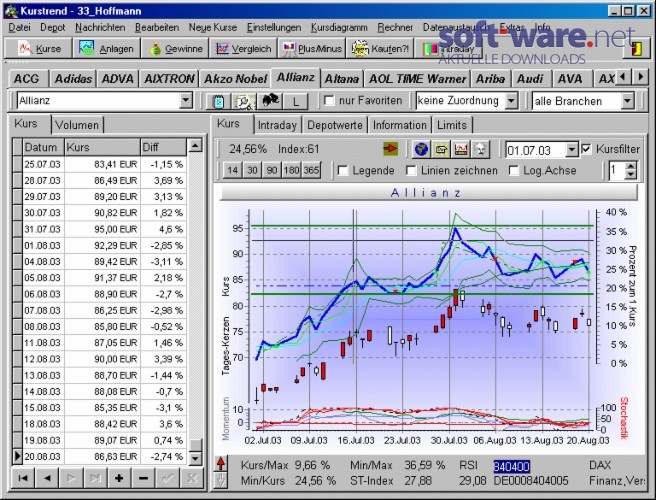Click the notebook icon next to Allianz combo
Image resolution: width=656 pixels, height=500 pixels.
coord(218,101)
